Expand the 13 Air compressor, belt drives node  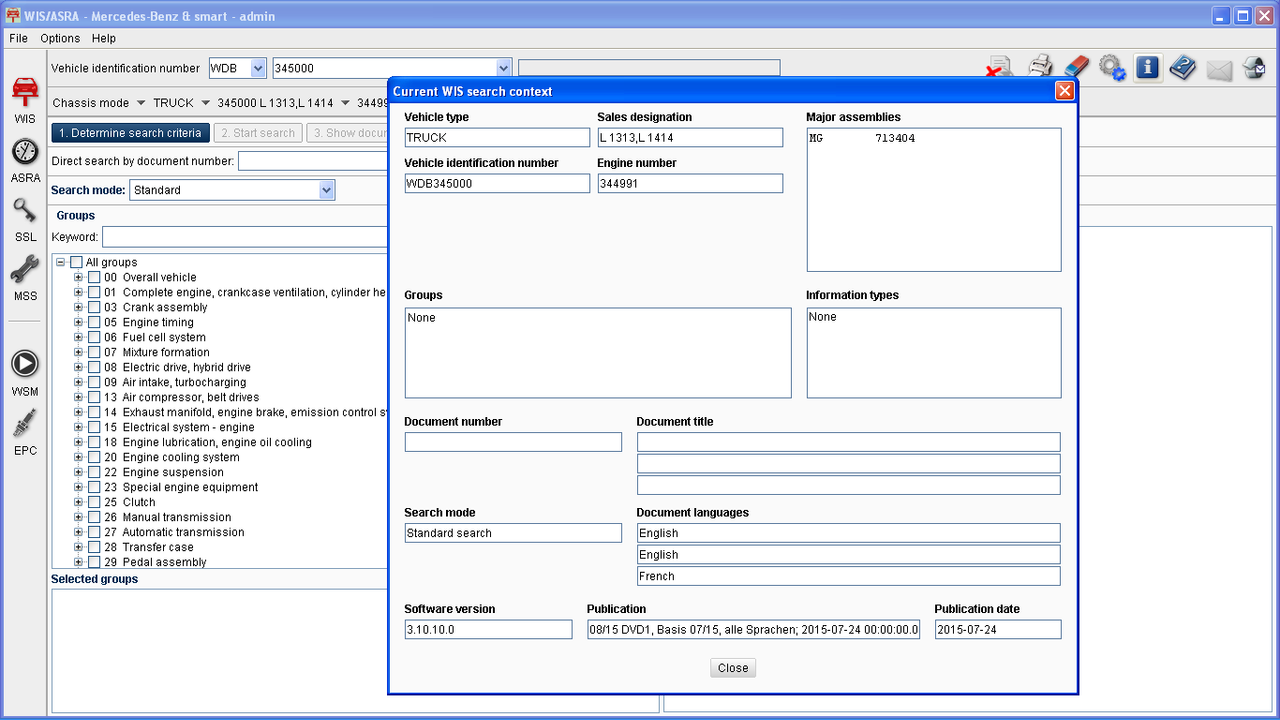pos(79,398)
